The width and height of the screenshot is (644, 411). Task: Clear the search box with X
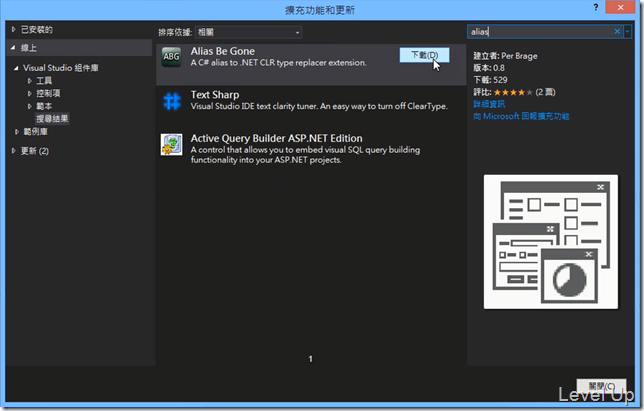tap(617, 31)
